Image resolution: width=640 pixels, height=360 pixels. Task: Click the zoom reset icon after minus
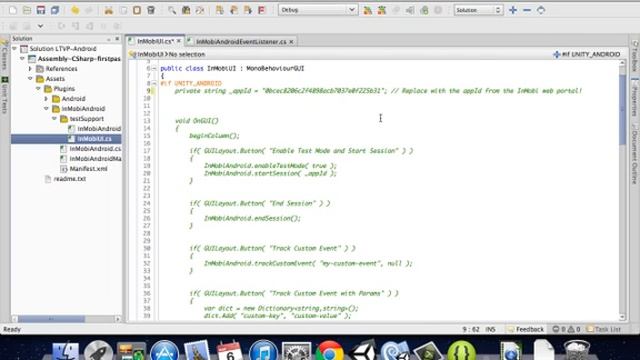[x=541, y=10]
